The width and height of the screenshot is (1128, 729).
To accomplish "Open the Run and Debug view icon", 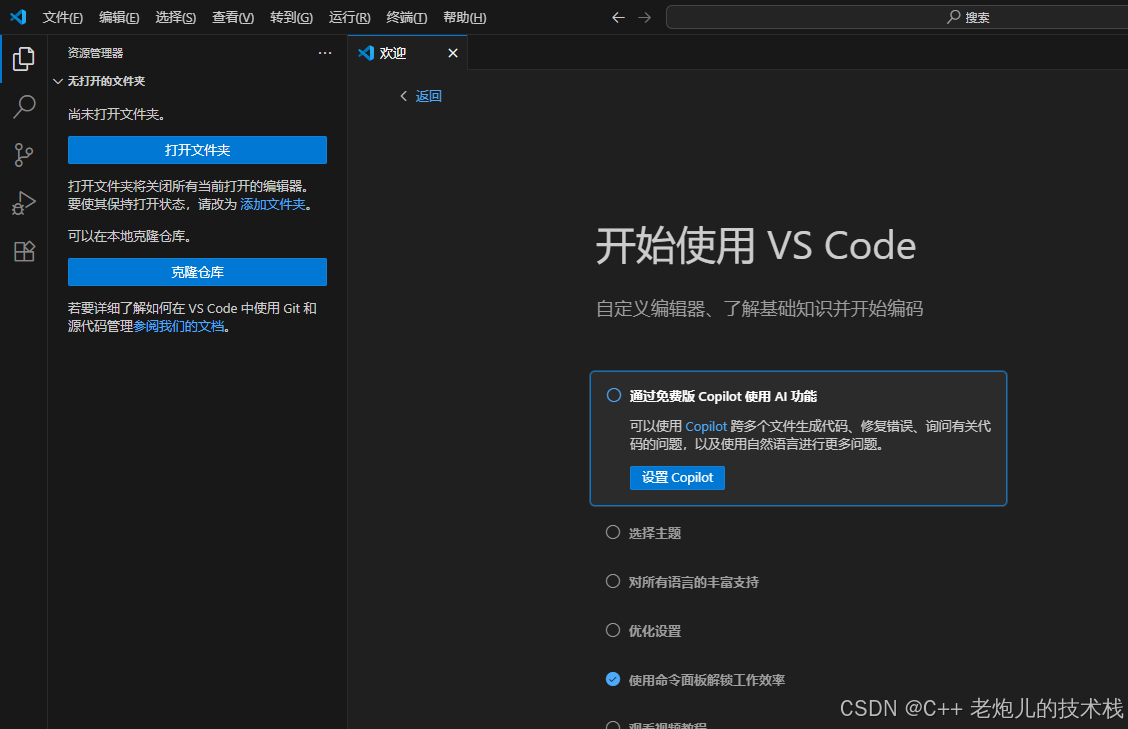I will (x=24, y=203).
